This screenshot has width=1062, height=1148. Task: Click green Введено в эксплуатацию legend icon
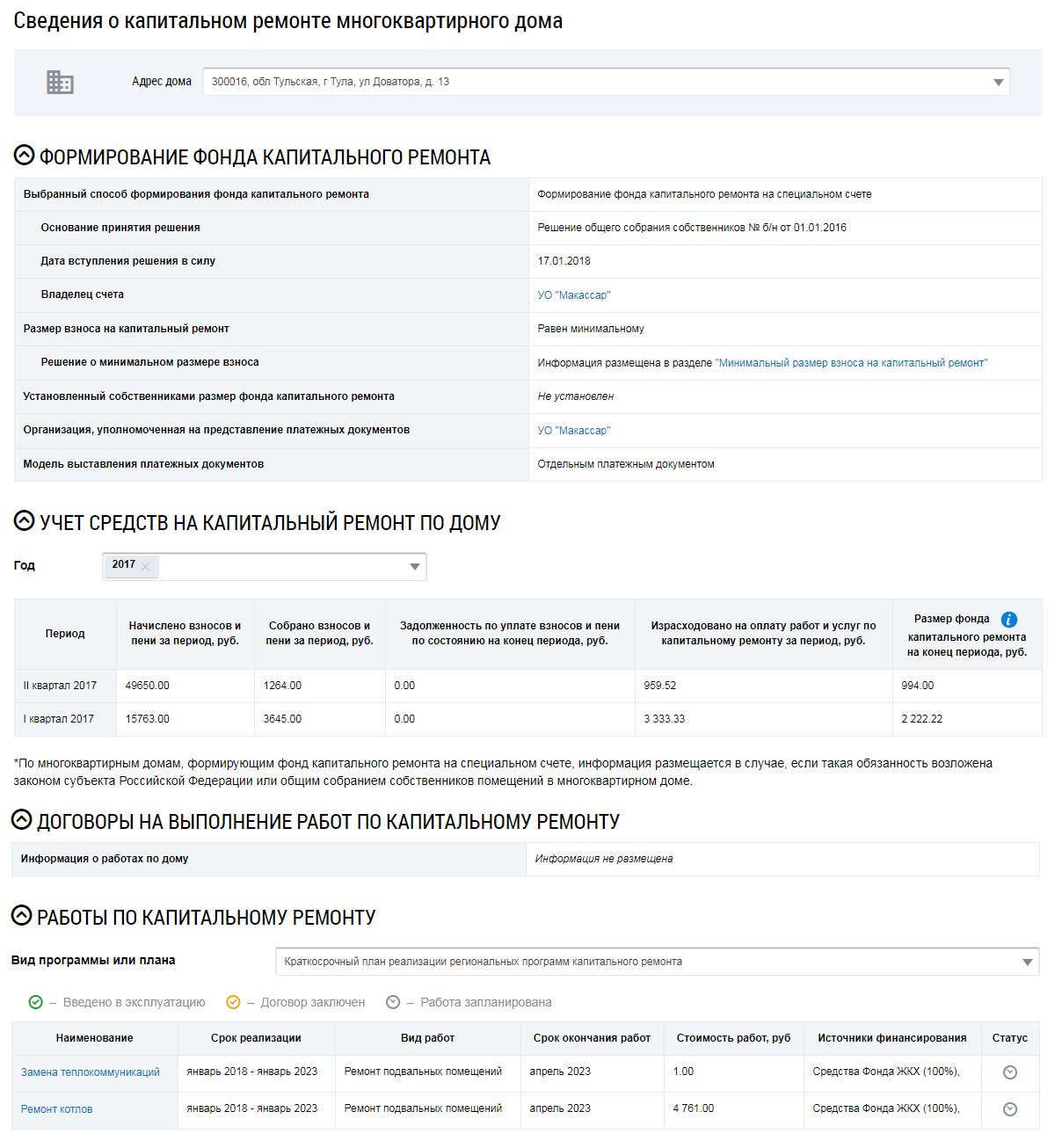[x=36, y=1002]
